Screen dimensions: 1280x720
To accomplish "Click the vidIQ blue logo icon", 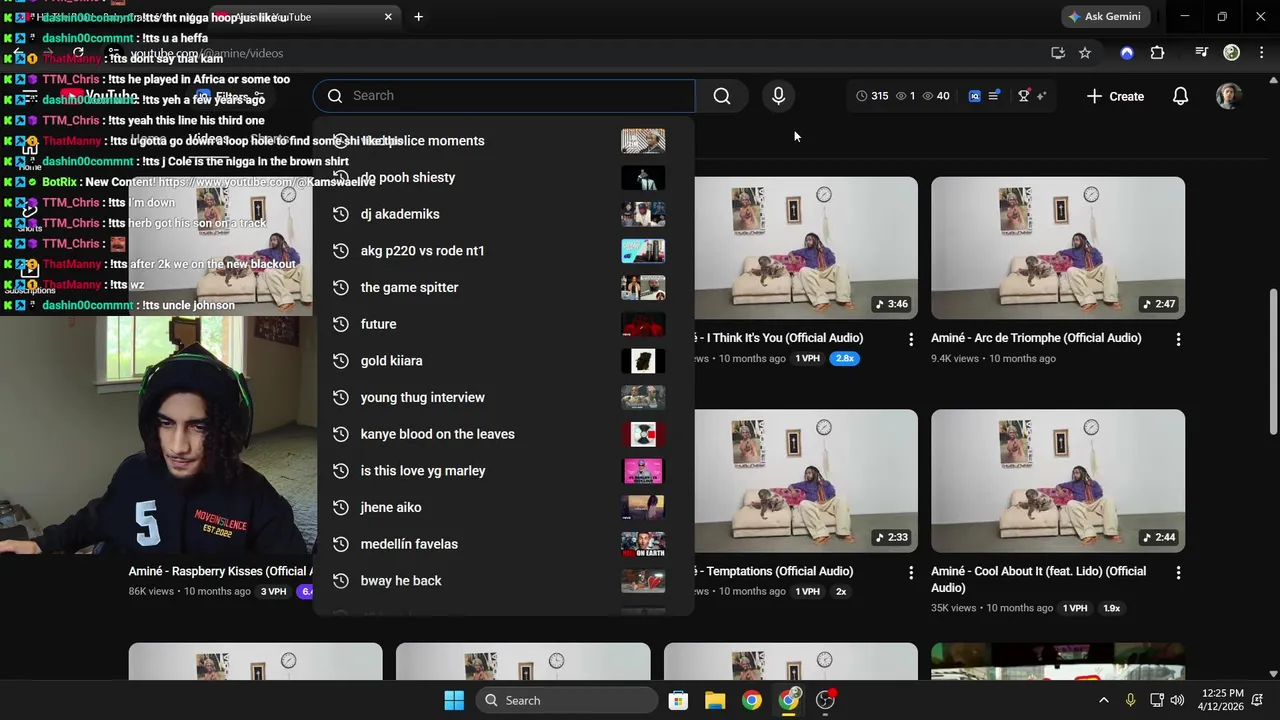I will (x=975, y=96).
